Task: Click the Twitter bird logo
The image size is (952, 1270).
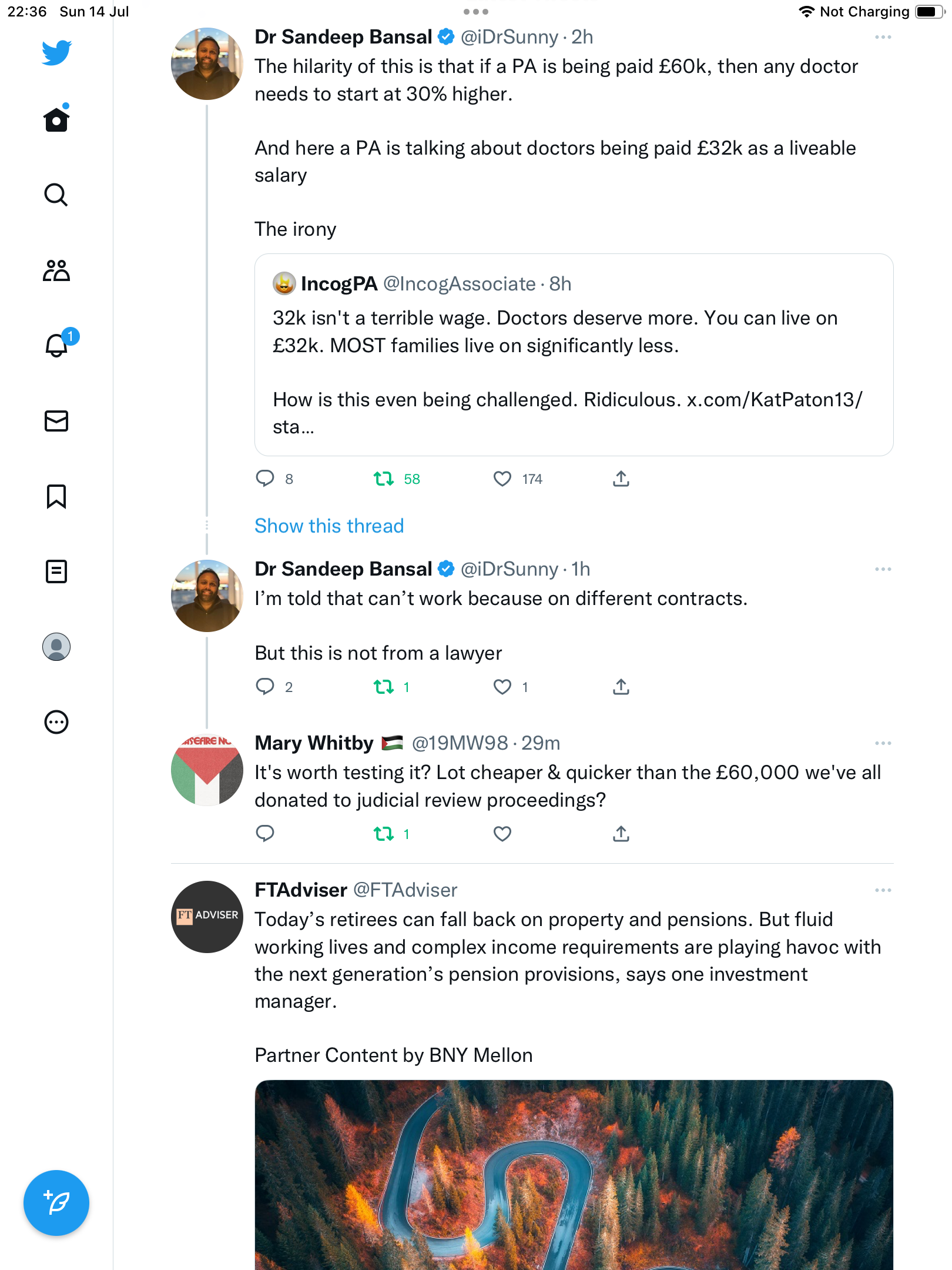Action: pyautogui.click(x=56, y=53)
